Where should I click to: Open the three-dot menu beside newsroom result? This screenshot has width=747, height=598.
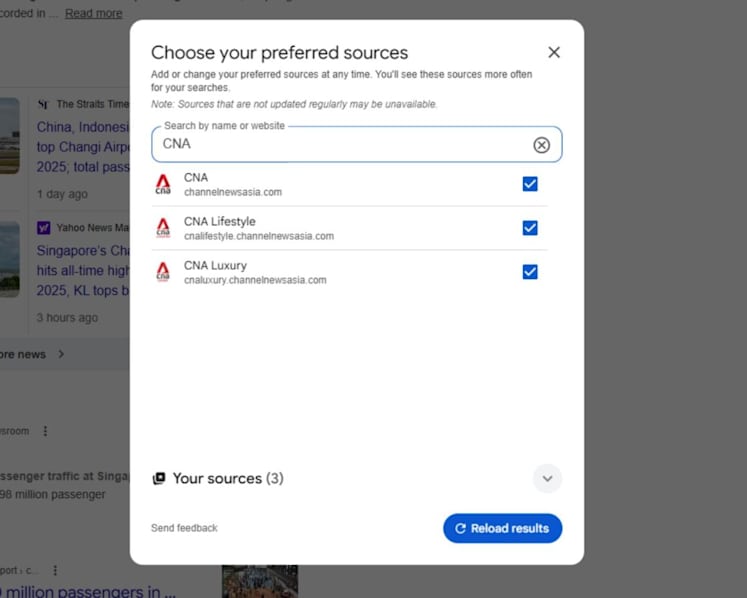45,431
